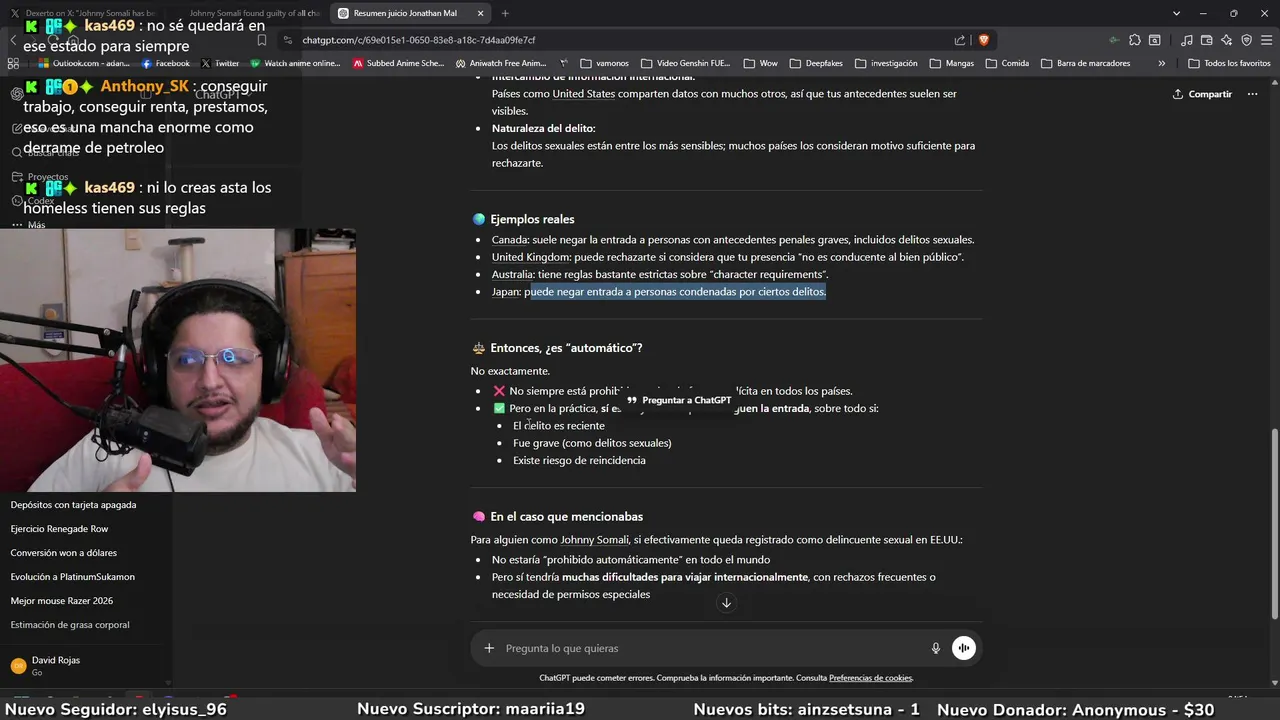This screenshot has width=1280, height=720.
Task: Click the browser address bar URL
Action: point(418,40)
